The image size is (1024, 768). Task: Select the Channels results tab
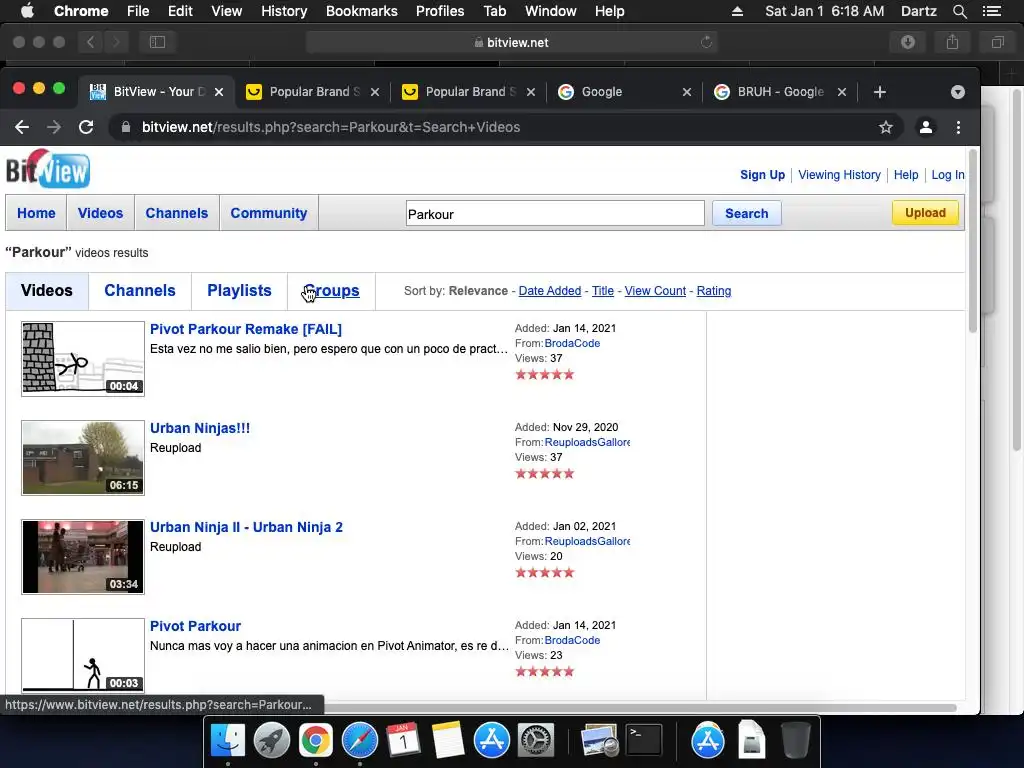point(140,291)
